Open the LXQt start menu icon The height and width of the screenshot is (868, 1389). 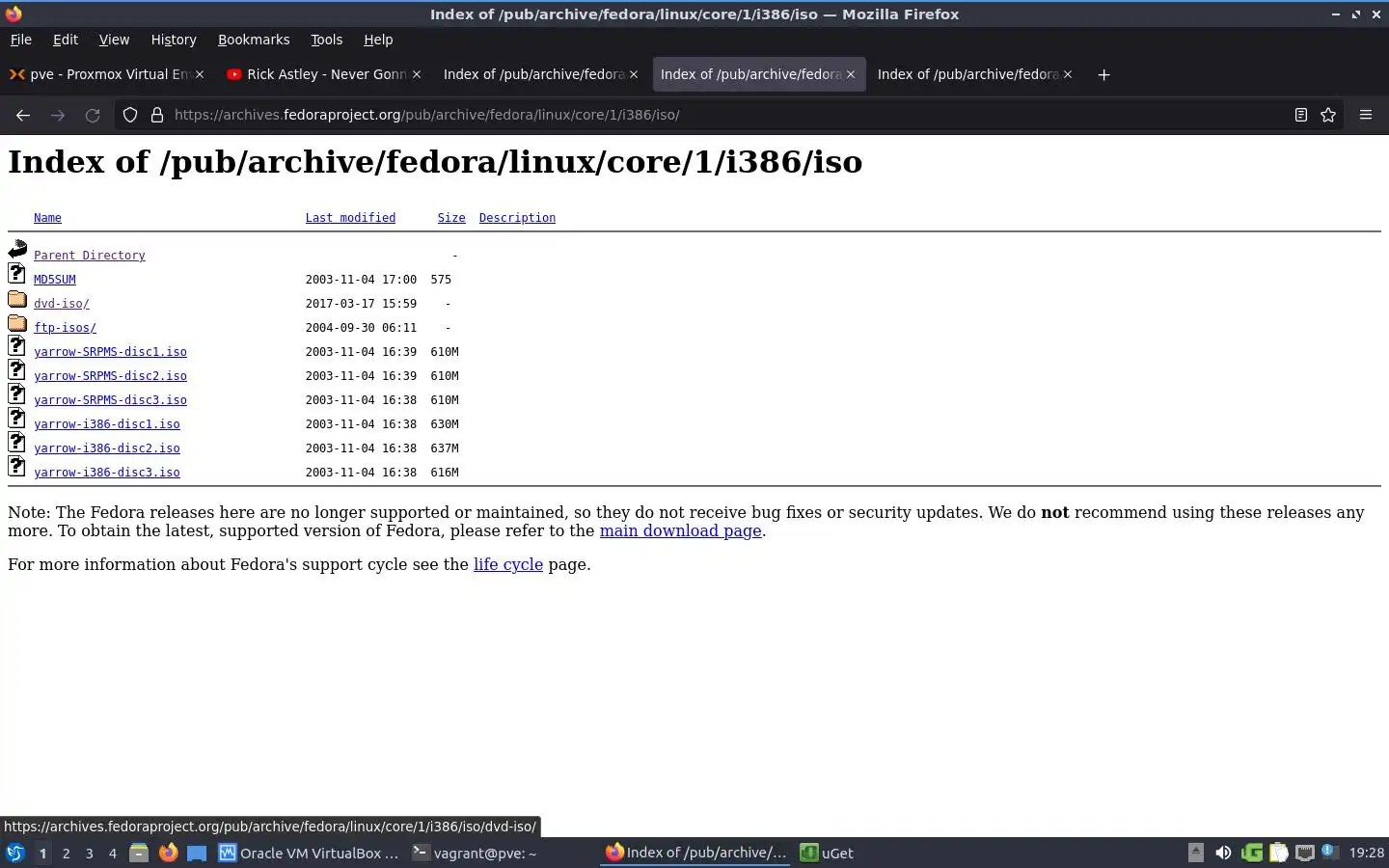click(15, 853)
